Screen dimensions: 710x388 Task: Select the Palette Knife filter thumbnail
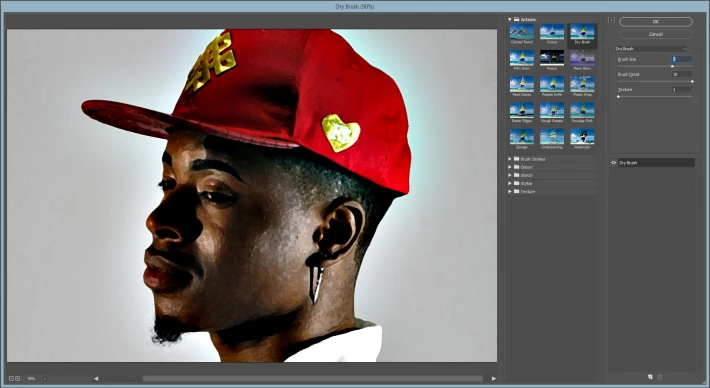pos(552,84)
